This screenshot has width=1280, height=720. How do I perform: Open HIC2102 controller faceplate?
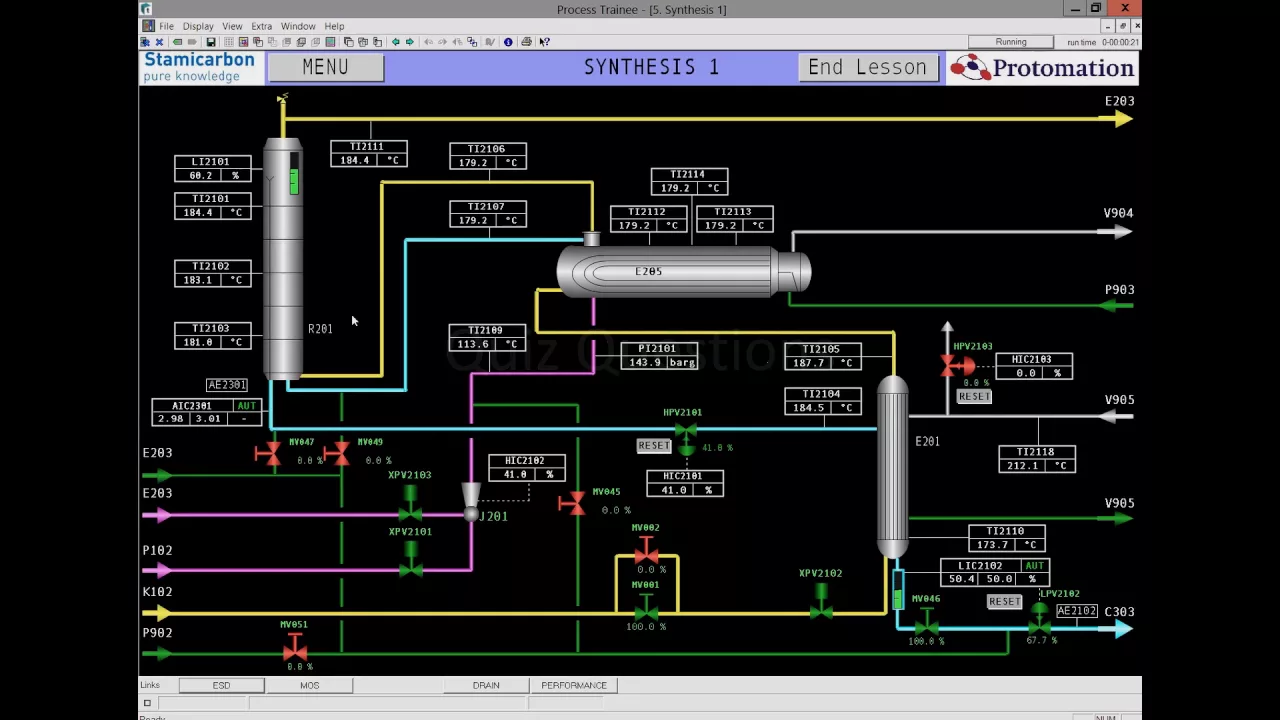(527, 467)
